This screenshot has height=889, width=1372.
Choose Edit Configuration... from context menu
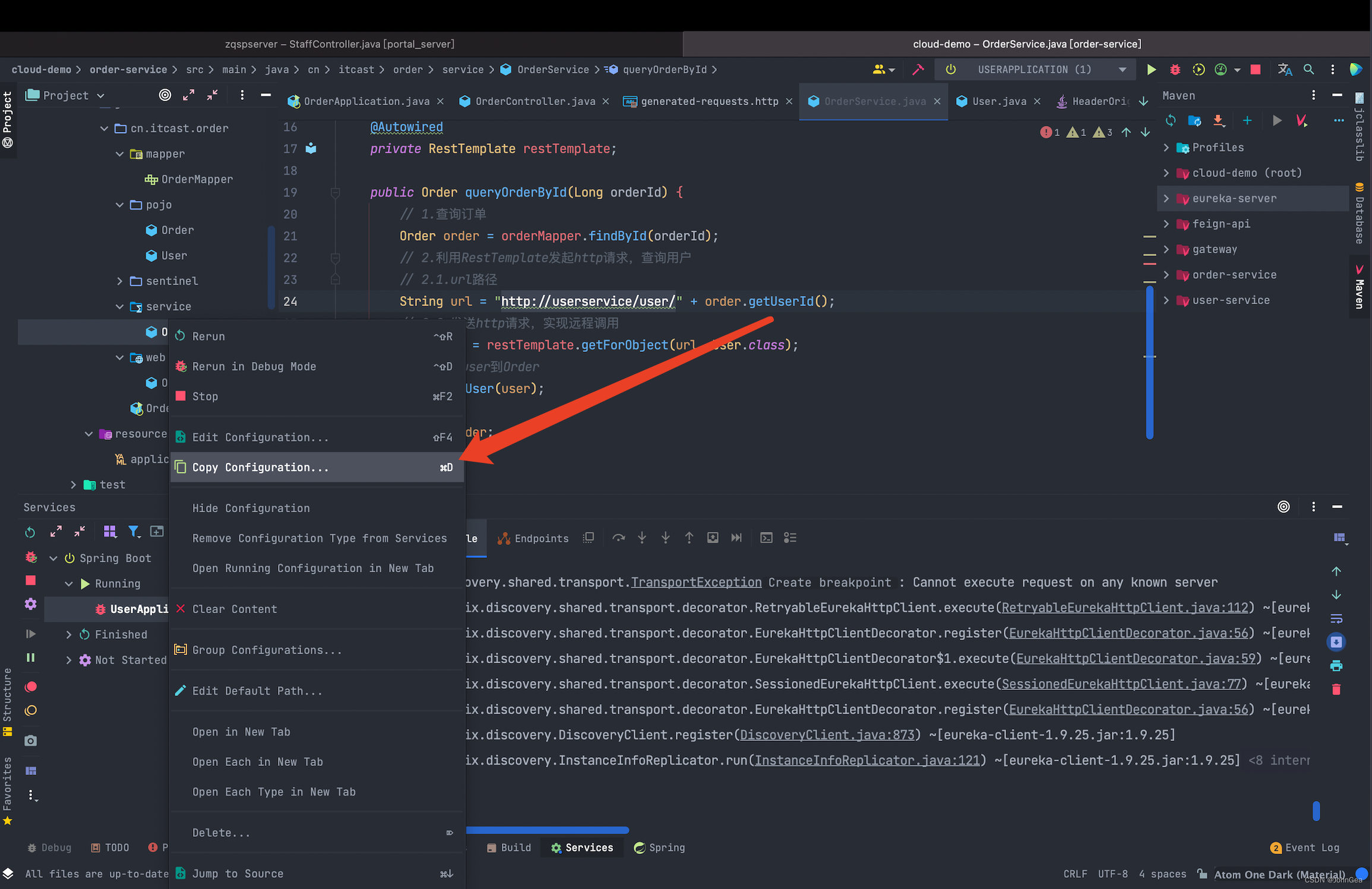(317, 437)
